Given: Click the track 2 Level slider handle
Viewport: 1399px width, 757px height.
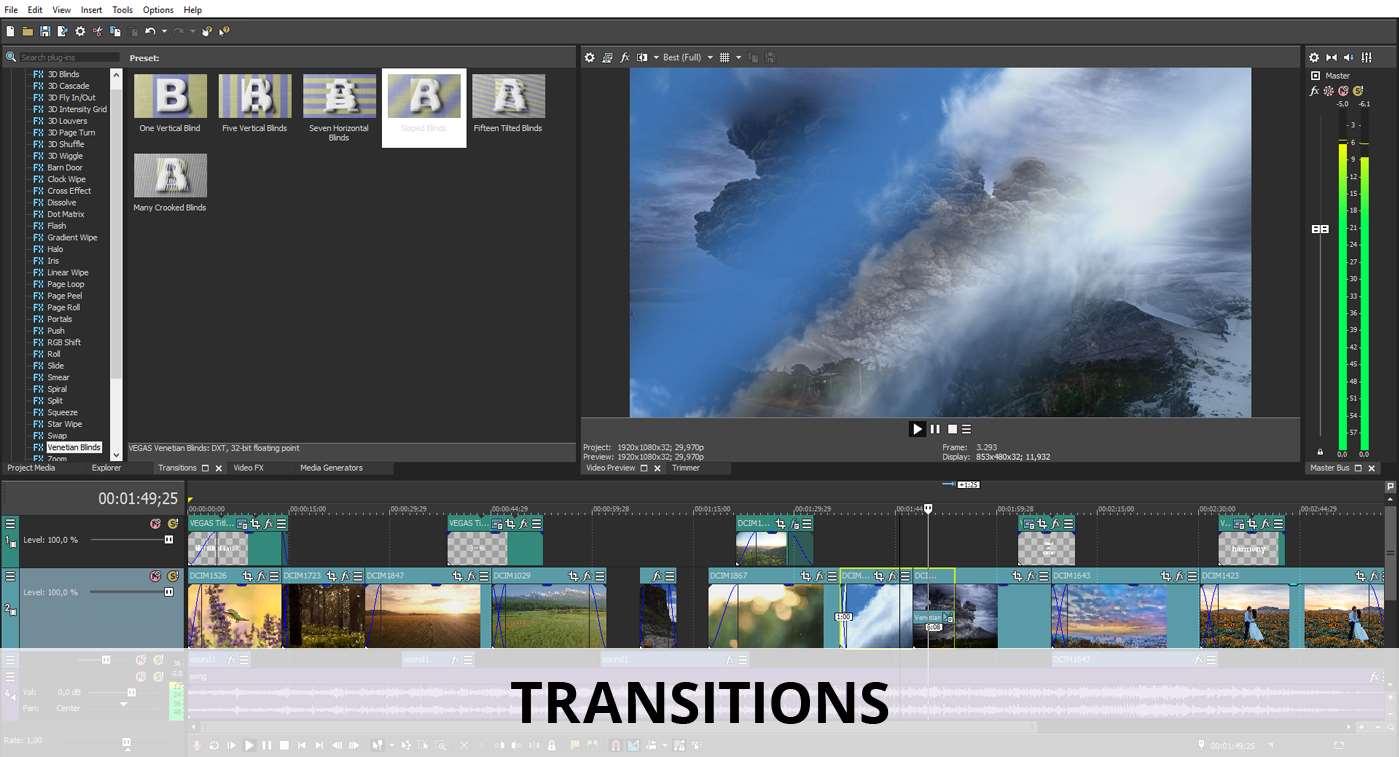Looking at the screenshot, I should [x=168, y=592].
